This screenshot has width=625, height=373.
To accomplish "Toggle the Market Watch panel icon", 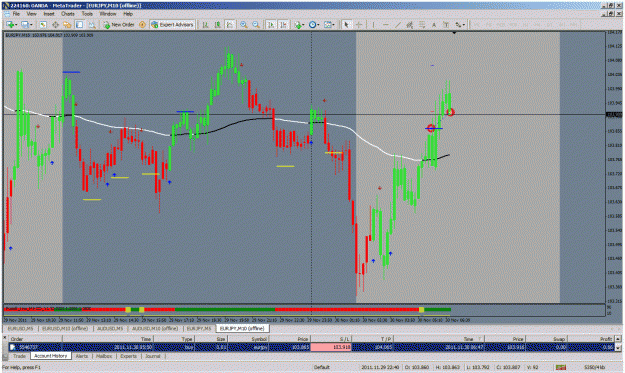I will point(43,25).
